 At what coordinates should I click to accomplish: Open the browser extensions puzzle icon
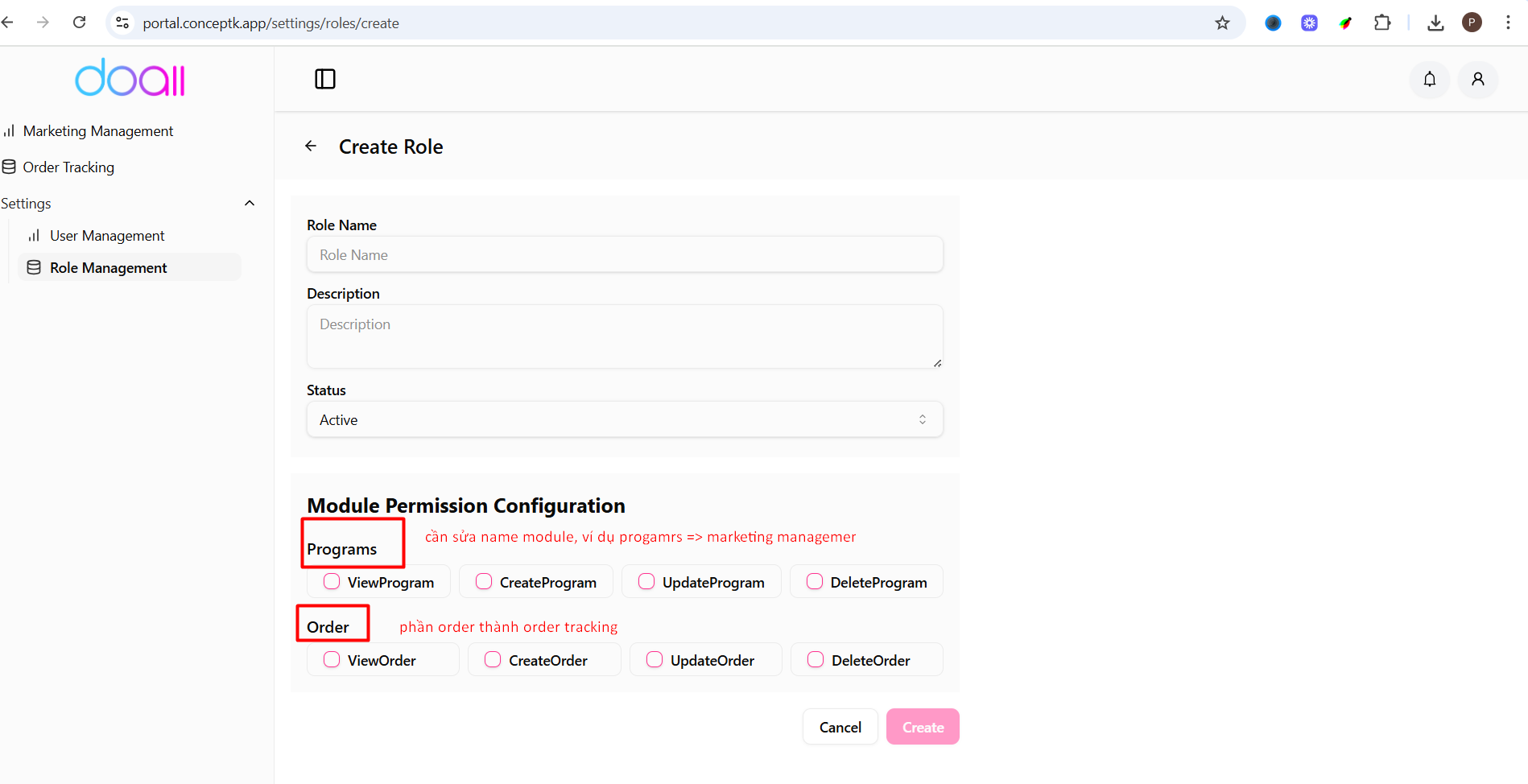point(1381,23)
